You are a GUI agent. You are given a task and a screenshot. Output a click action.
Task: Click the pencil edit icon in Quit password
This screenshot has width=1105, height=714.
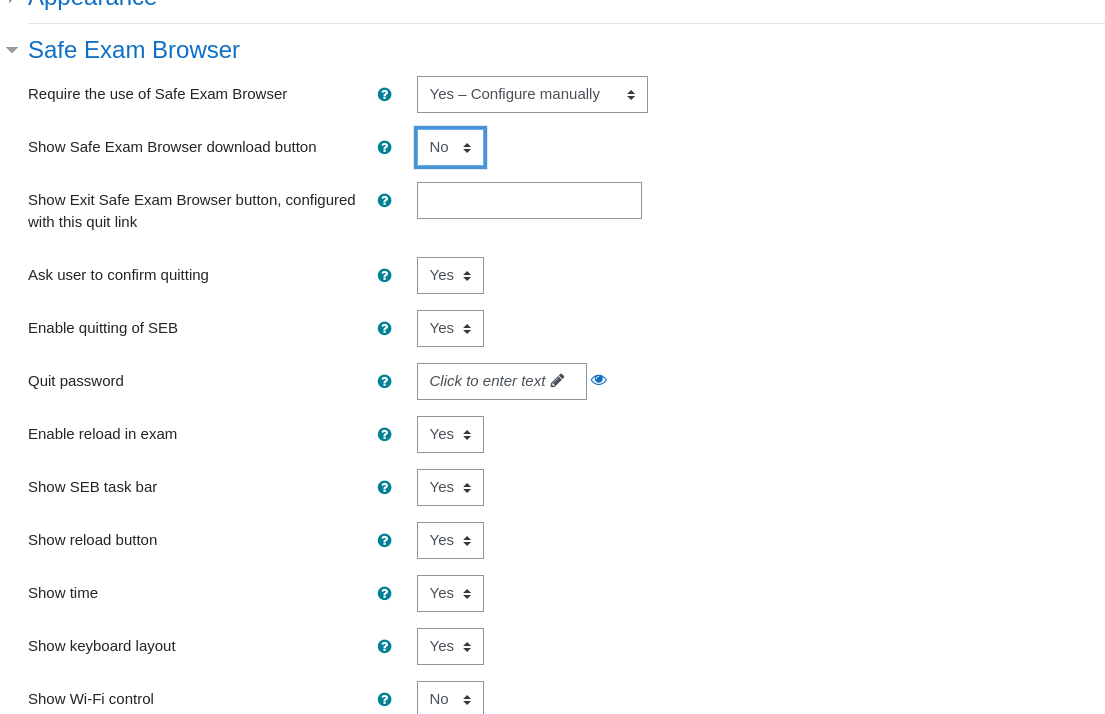(x=557, y=381)
